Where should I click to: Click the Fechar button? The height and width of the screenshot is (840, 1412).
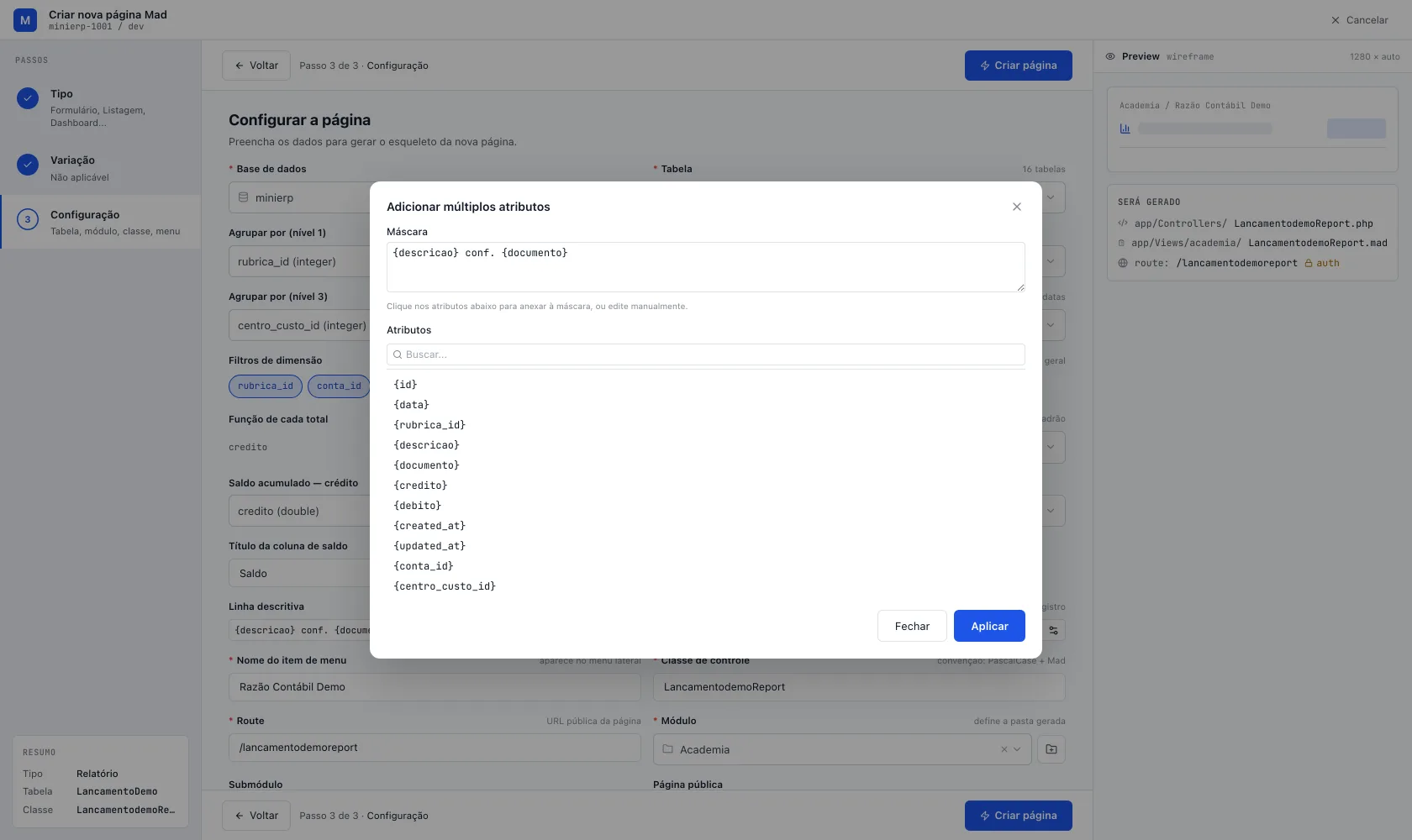[x=912, y=626]
